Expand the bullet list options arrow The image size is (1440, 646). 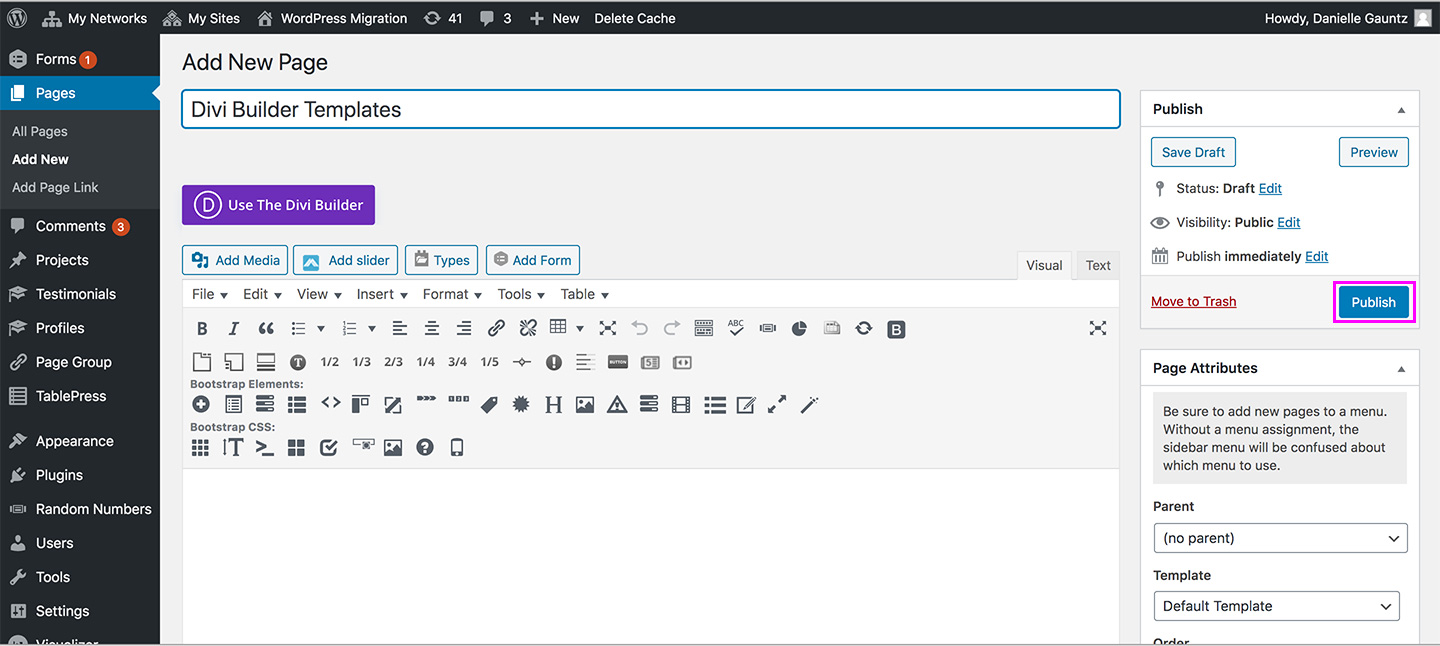point(319,327)
